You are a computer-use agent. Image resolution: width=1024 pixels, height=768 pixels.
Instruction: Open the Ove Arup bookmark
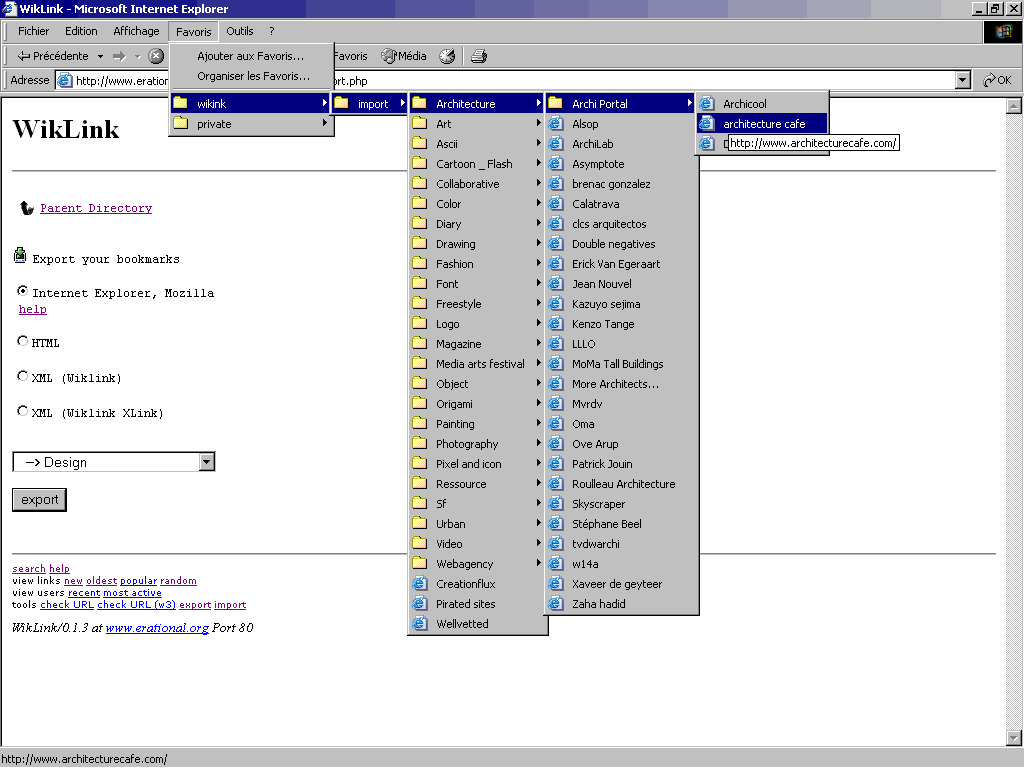620,444
